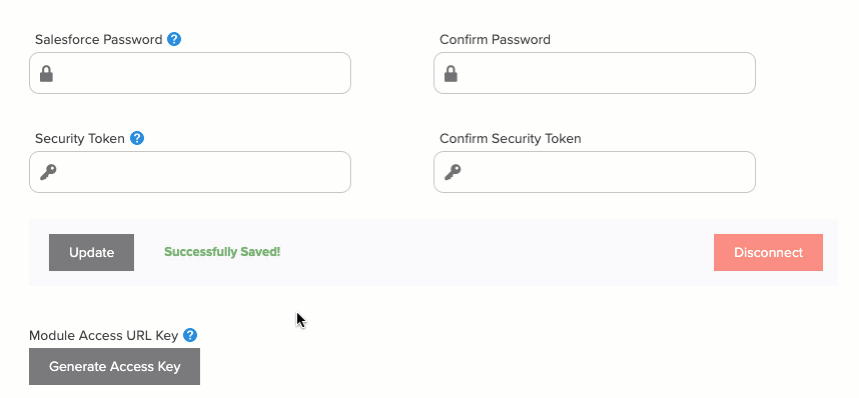
Task: Click key icon in Confirm Security Token field
Action: point(452,172)
